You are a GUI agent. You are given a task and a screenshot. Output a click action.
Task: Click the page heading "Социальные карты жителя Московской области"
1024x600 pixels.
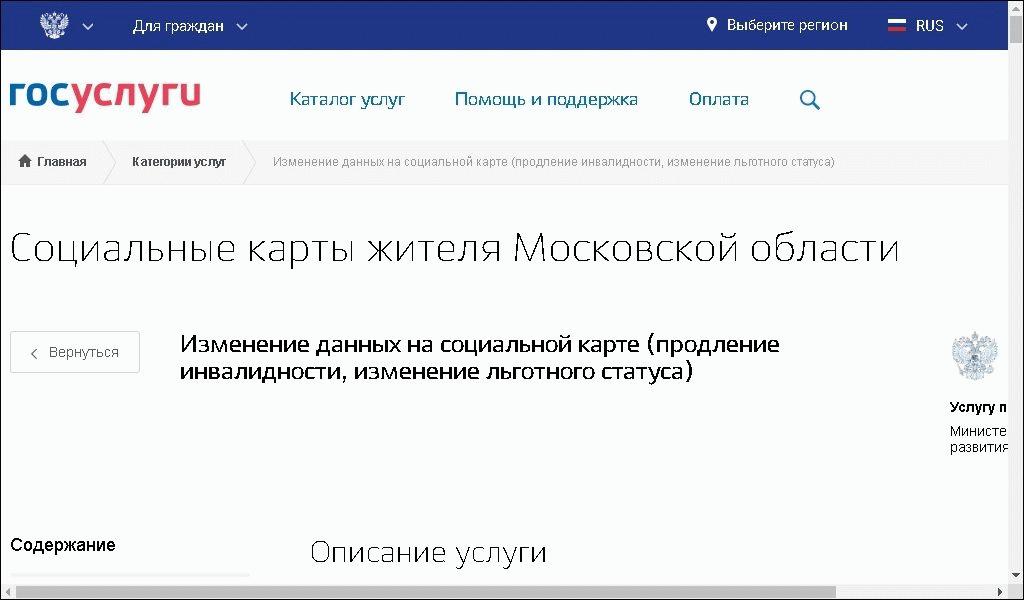click(455, 248)
